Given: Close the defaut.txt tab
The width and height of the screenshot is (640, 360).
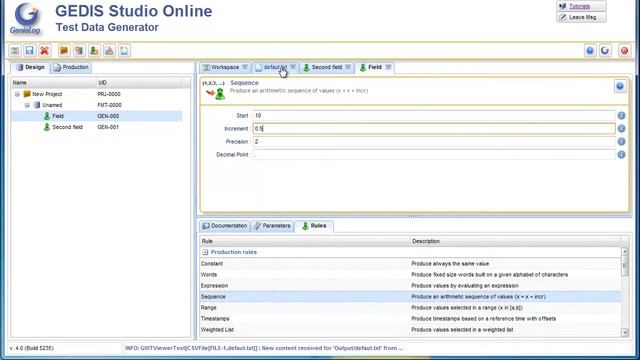Looking at the screenshot, I should [x=293, y=67].
